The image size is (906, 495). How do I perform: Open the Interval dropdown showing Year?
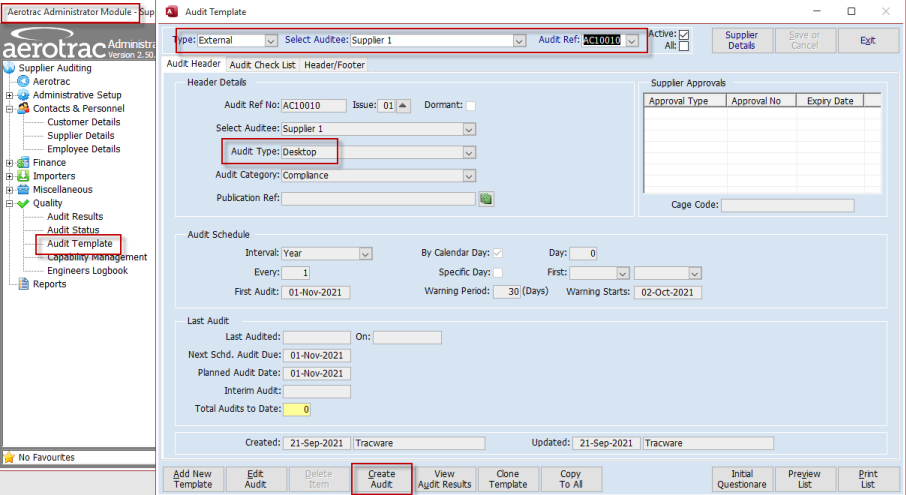[x=365, y=254]
